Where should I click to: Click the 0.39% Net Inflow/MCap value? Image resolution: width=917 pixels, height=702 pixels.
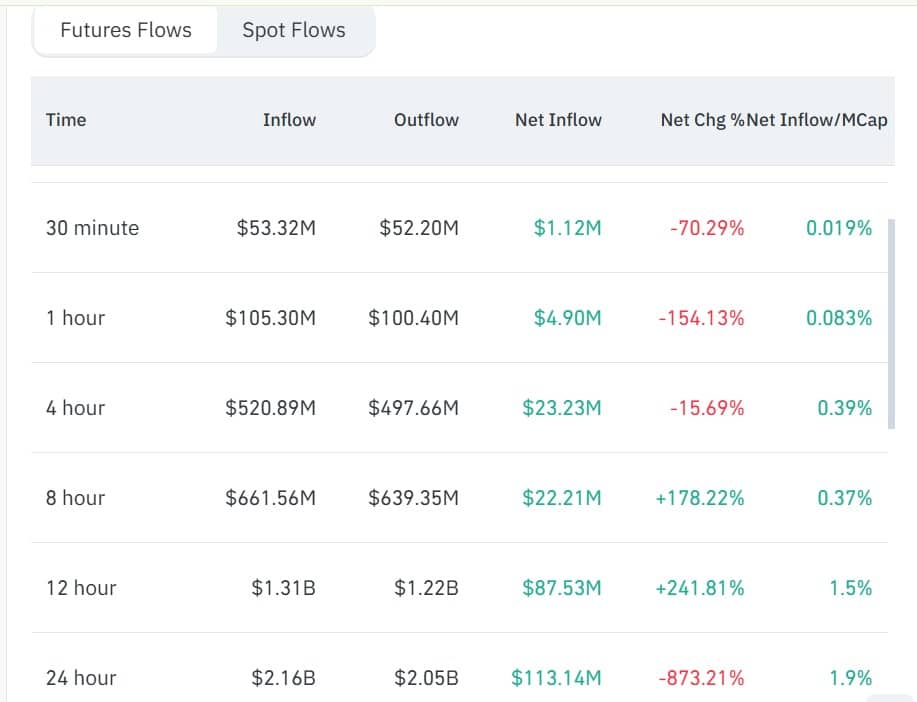tap(842, 408)
